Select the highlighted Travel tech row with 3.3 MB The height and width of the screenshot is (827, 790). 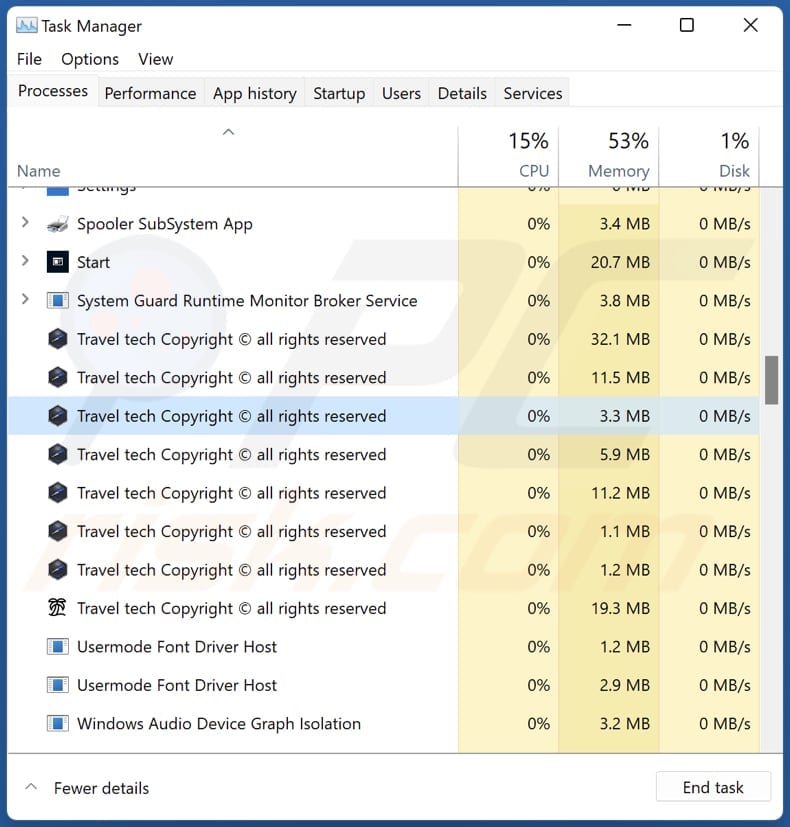pyautogui.click(x=383, y=416)
